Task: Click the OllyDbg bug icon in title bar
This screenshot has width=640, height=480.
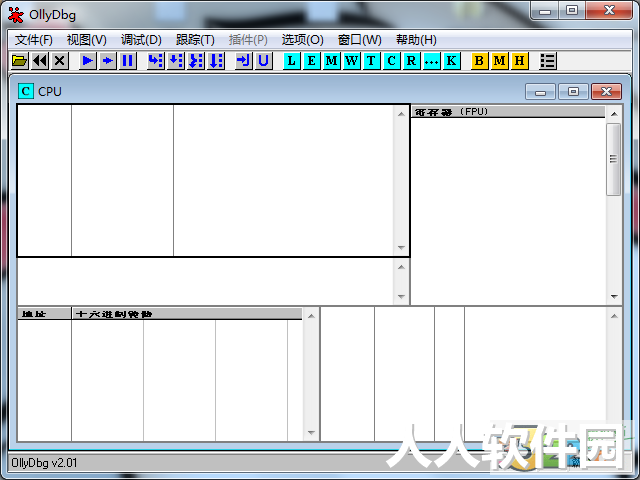Action: tap(16, 15)
